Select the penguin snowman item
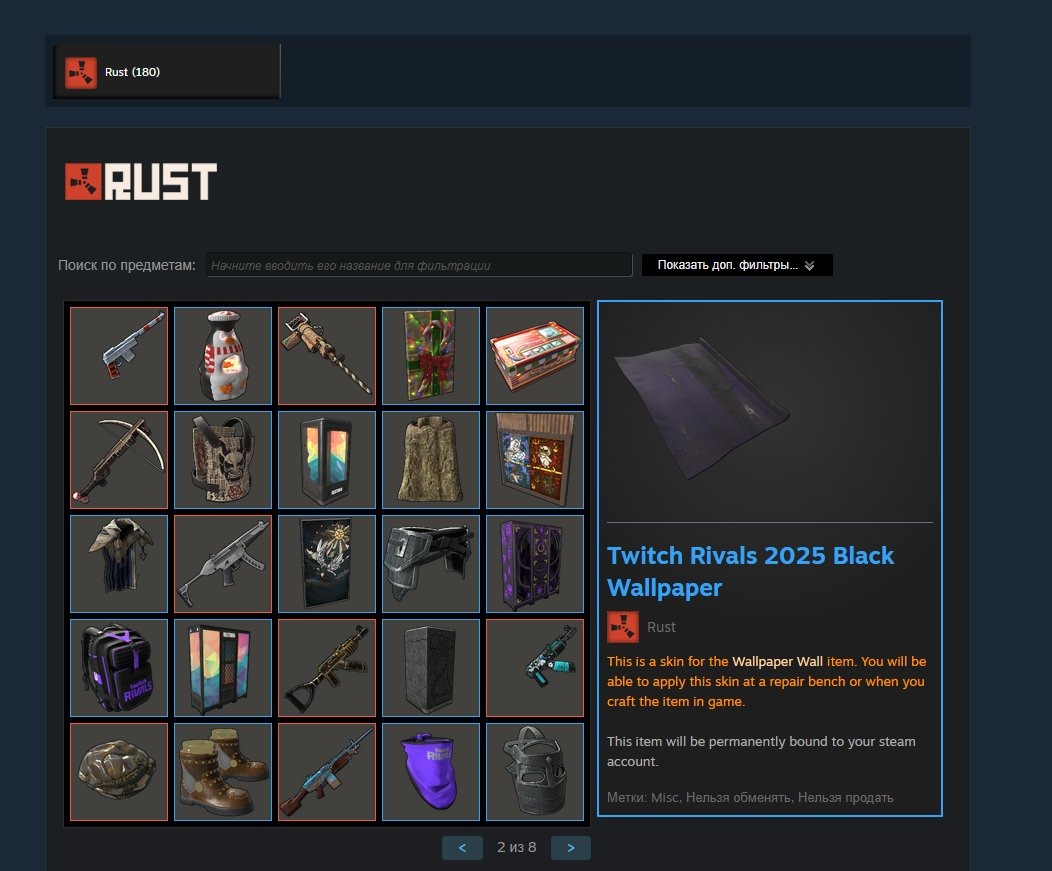 tap(223, 356)
